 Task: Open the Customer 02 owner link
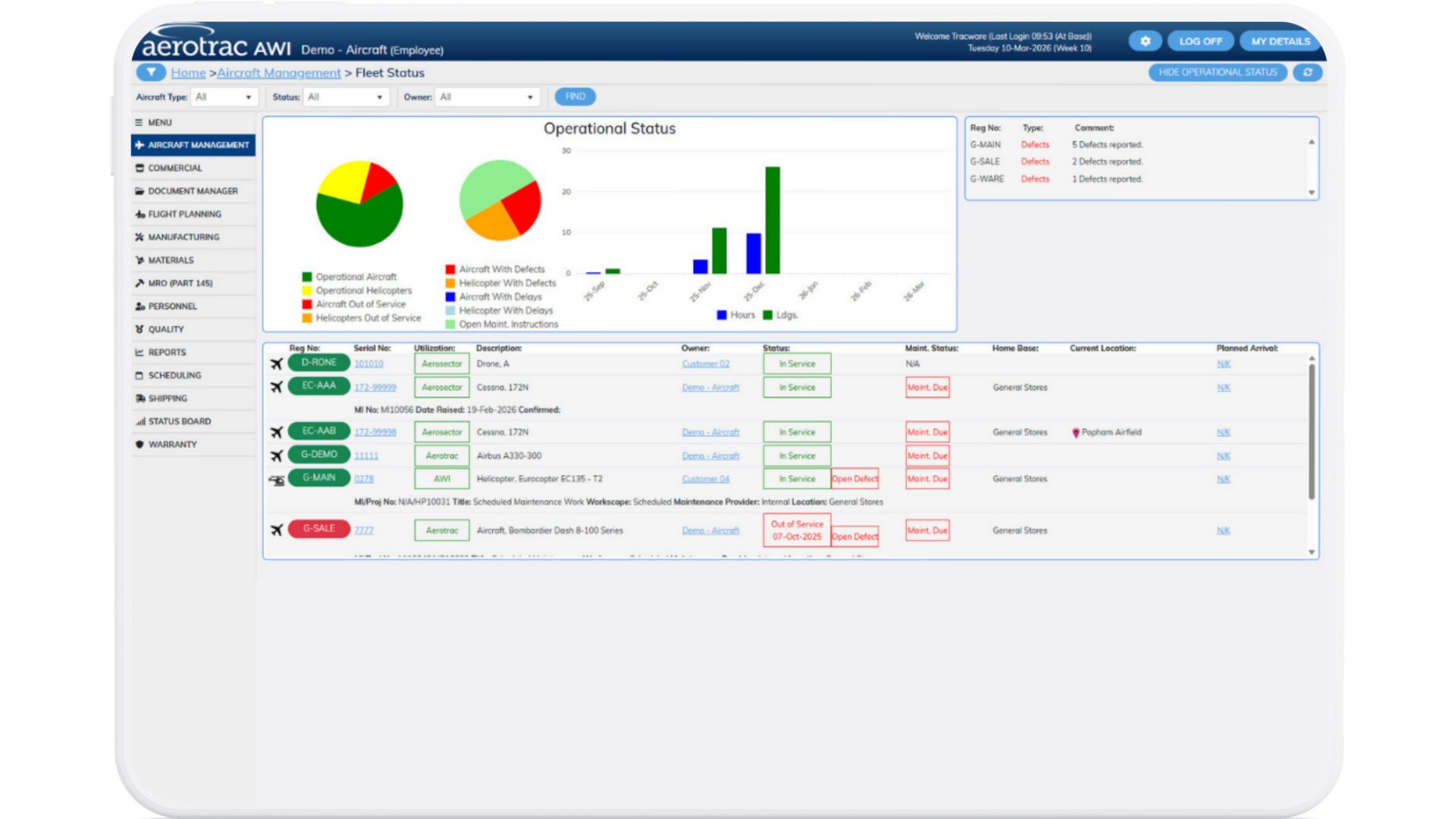point(705,364)
